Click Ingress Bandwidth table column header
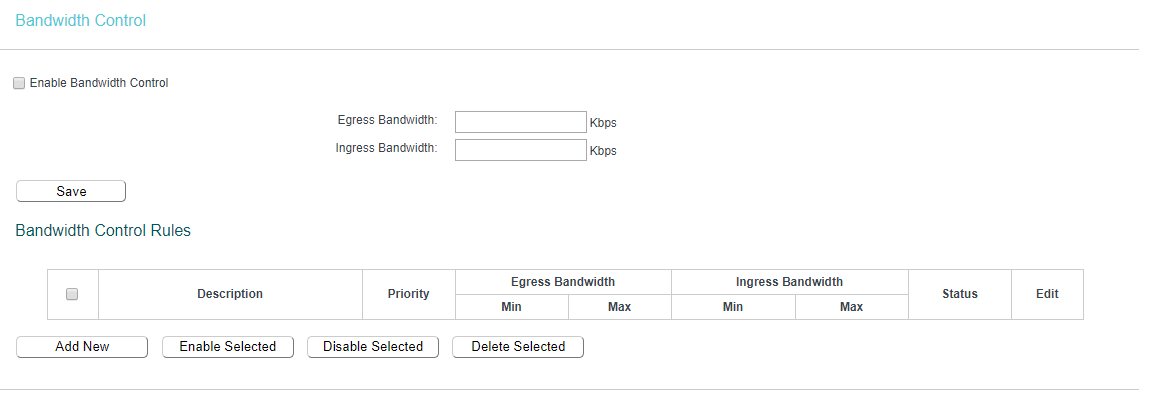Screen dimensions: 1151x416 (789, 282)
